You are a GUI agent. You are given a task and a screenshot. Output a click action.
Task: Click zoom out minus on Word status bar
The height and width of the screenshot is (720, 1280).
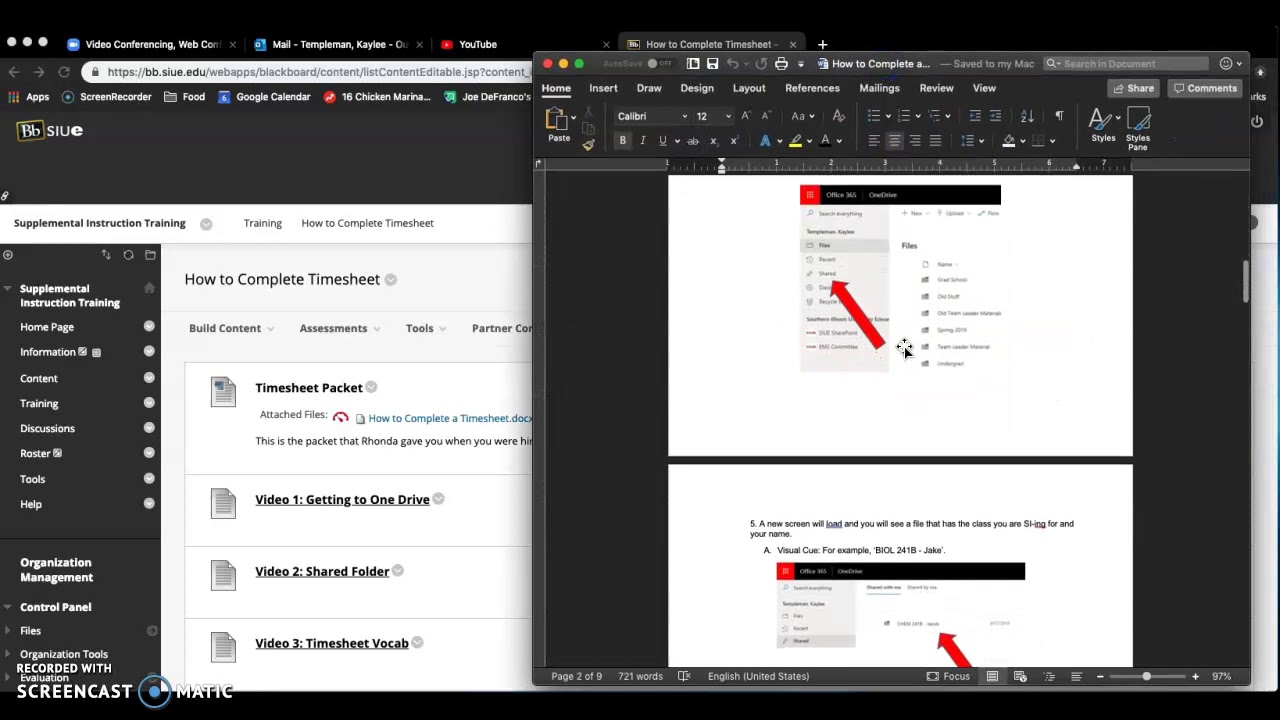1100,676
